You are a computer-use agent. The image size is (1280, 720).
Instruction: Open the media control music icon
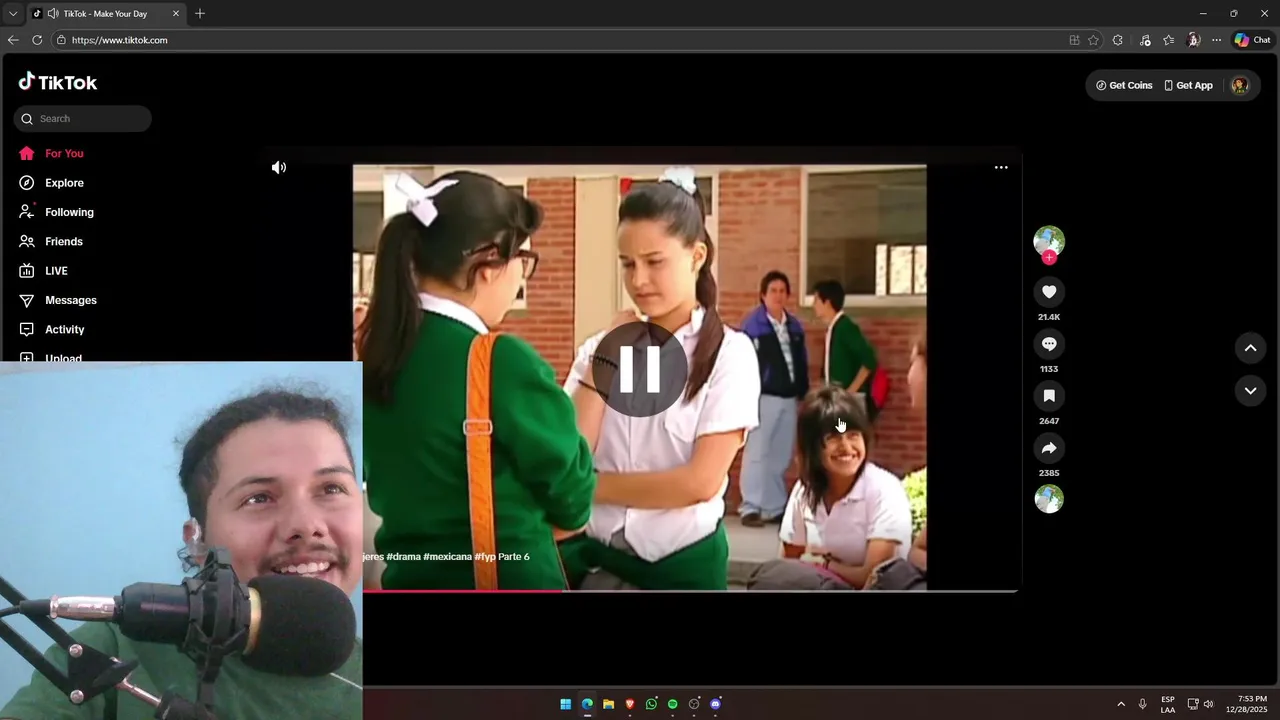click(1145, 40)
